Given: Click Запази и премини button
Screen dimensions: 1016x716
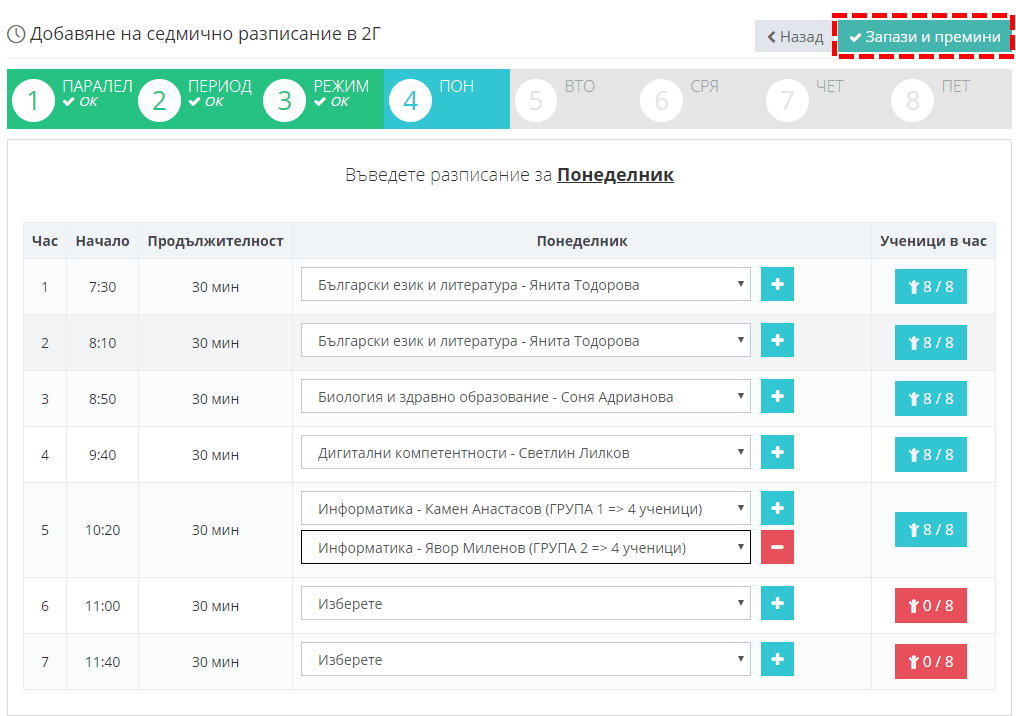Looking at the screenshot, I should point(924,37).
